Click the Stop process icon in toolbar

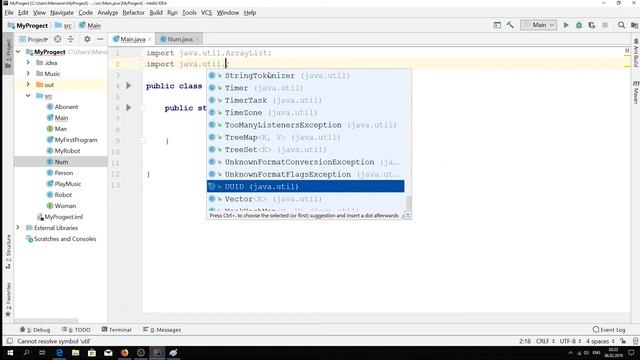(605, 25)
